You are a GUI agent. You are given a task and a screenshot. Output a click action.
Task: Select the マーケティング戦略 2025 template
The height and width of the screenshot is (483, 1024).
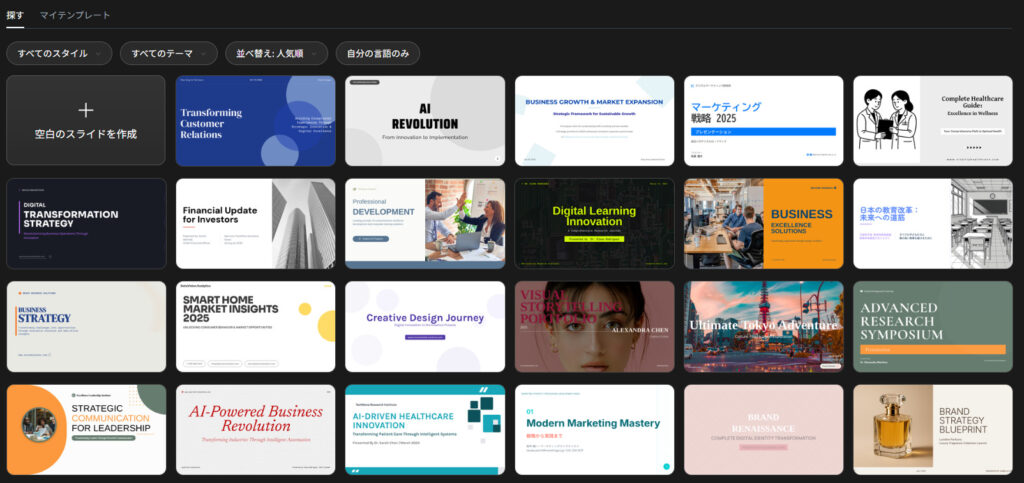(763, 121)
